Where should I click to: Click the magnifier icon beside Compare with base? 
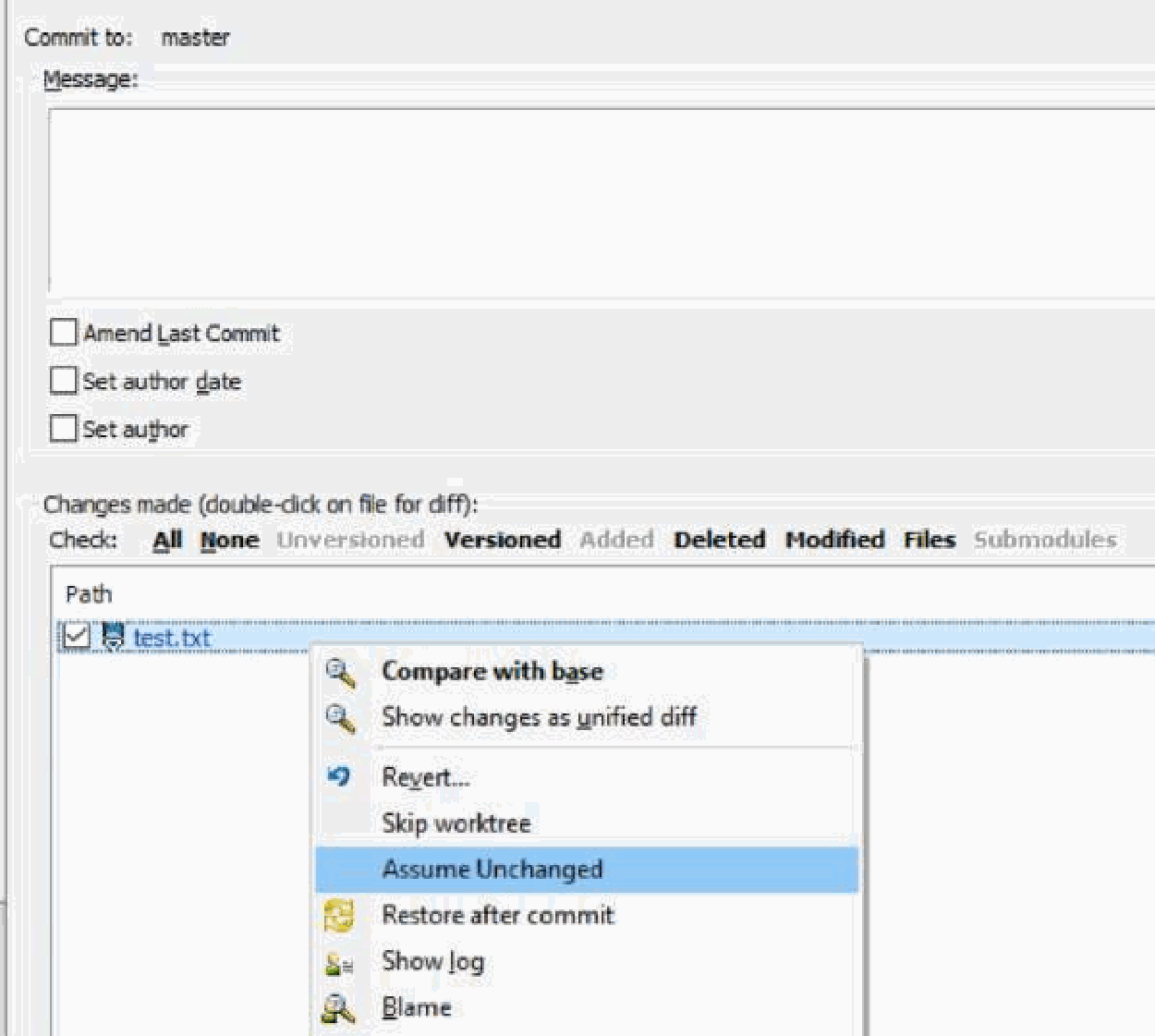click(340, 673)
